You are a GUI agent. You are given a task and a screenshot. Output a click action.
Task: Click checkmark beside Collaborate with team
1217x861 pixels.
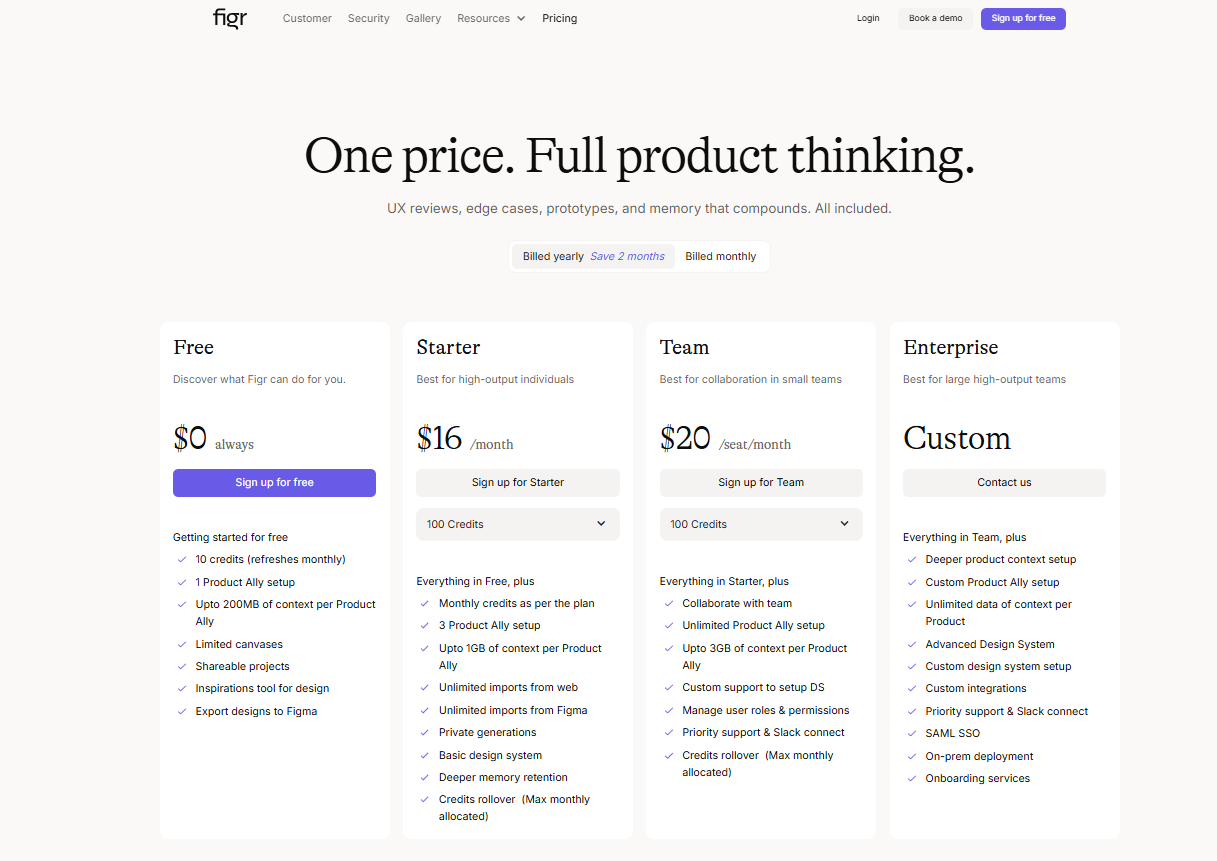668,603
